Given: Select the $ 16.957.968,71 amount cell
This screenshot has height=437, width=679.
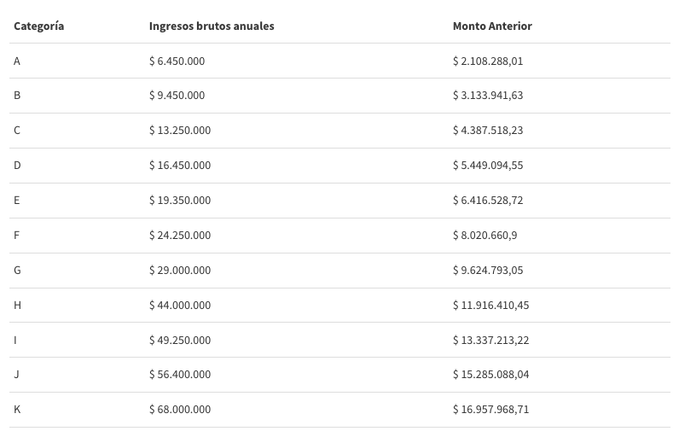Looking at the screenshot, I should 491,409.
